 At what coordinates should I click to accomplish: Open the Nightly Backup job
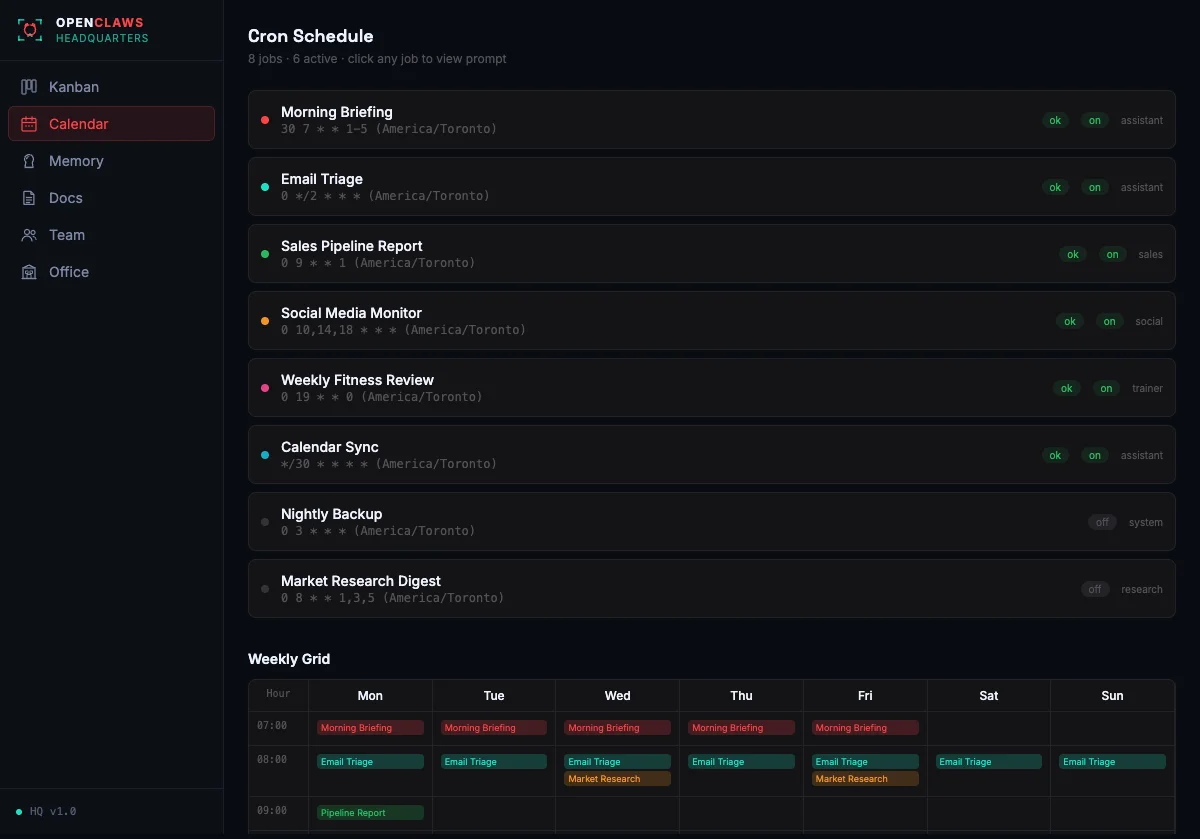[x=711, y=522]
